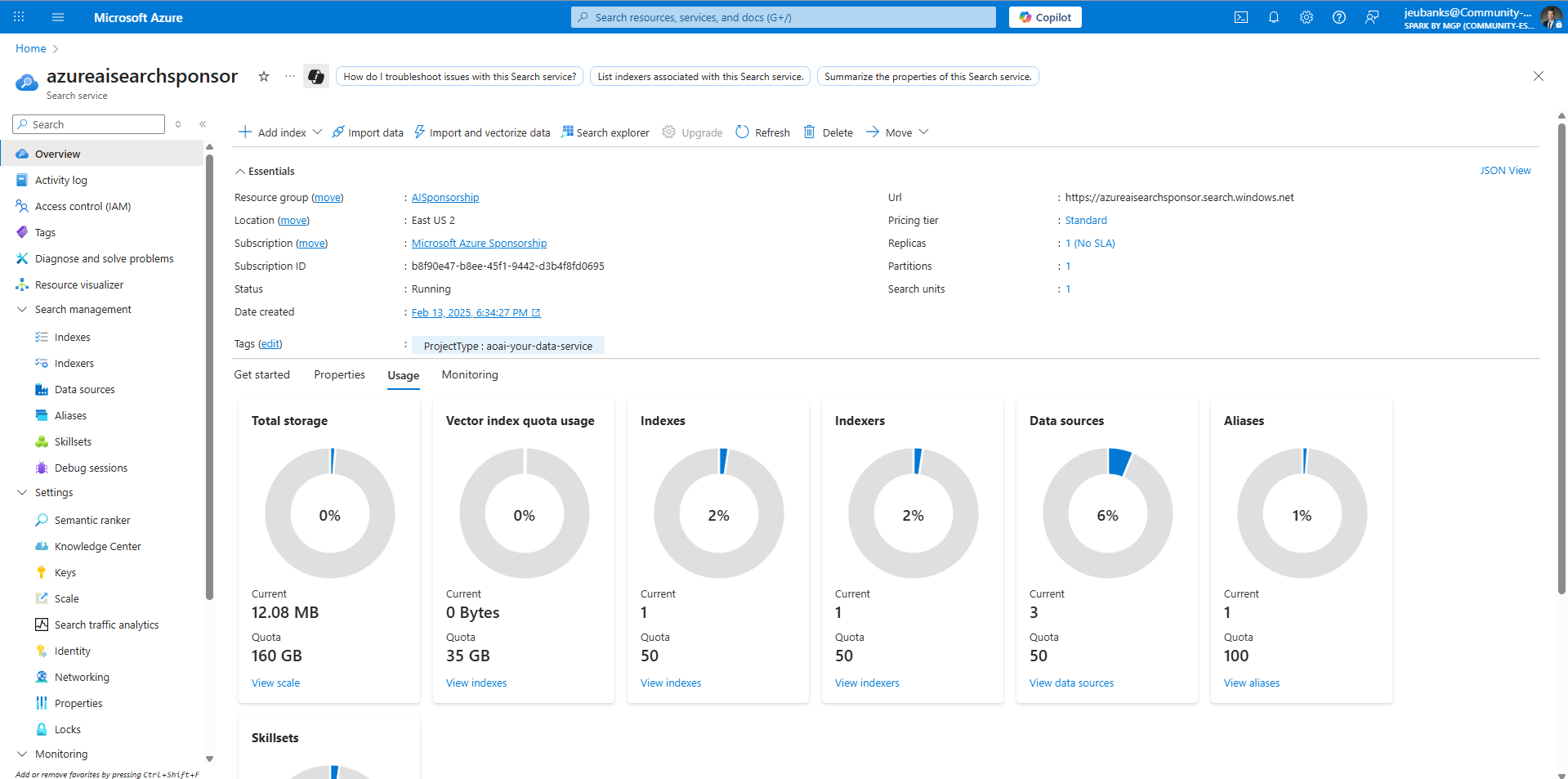Open Access control (IAM)
This screenshot has width=1568, height=779.
click(83, 206)
